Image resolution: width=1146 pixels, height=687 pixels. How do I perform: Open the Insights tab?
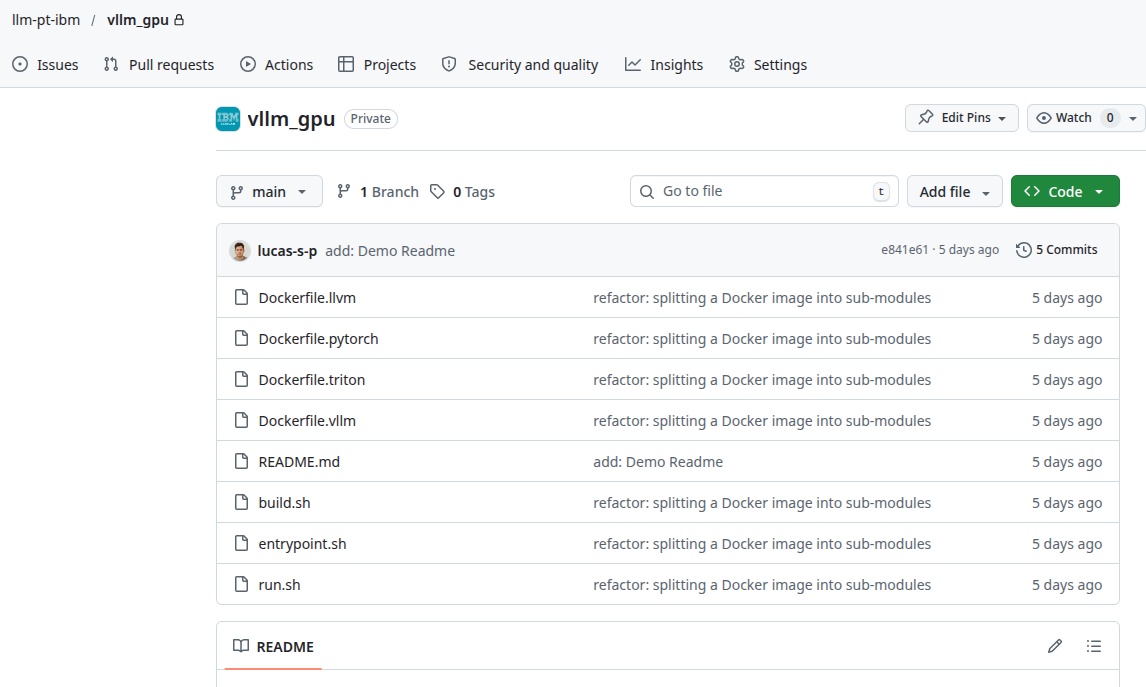coord(664,64)
